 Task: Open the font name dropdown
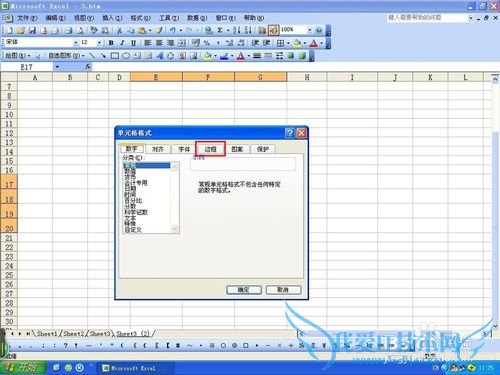pos(76,43)
